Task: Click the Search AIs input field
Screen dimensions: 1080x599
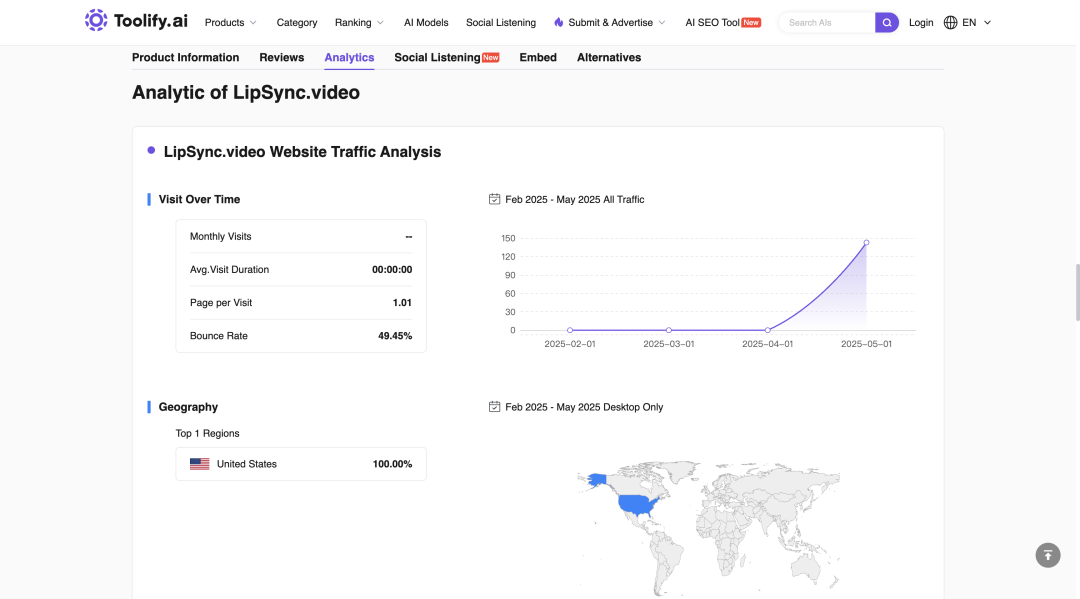Action: [827, 23]
